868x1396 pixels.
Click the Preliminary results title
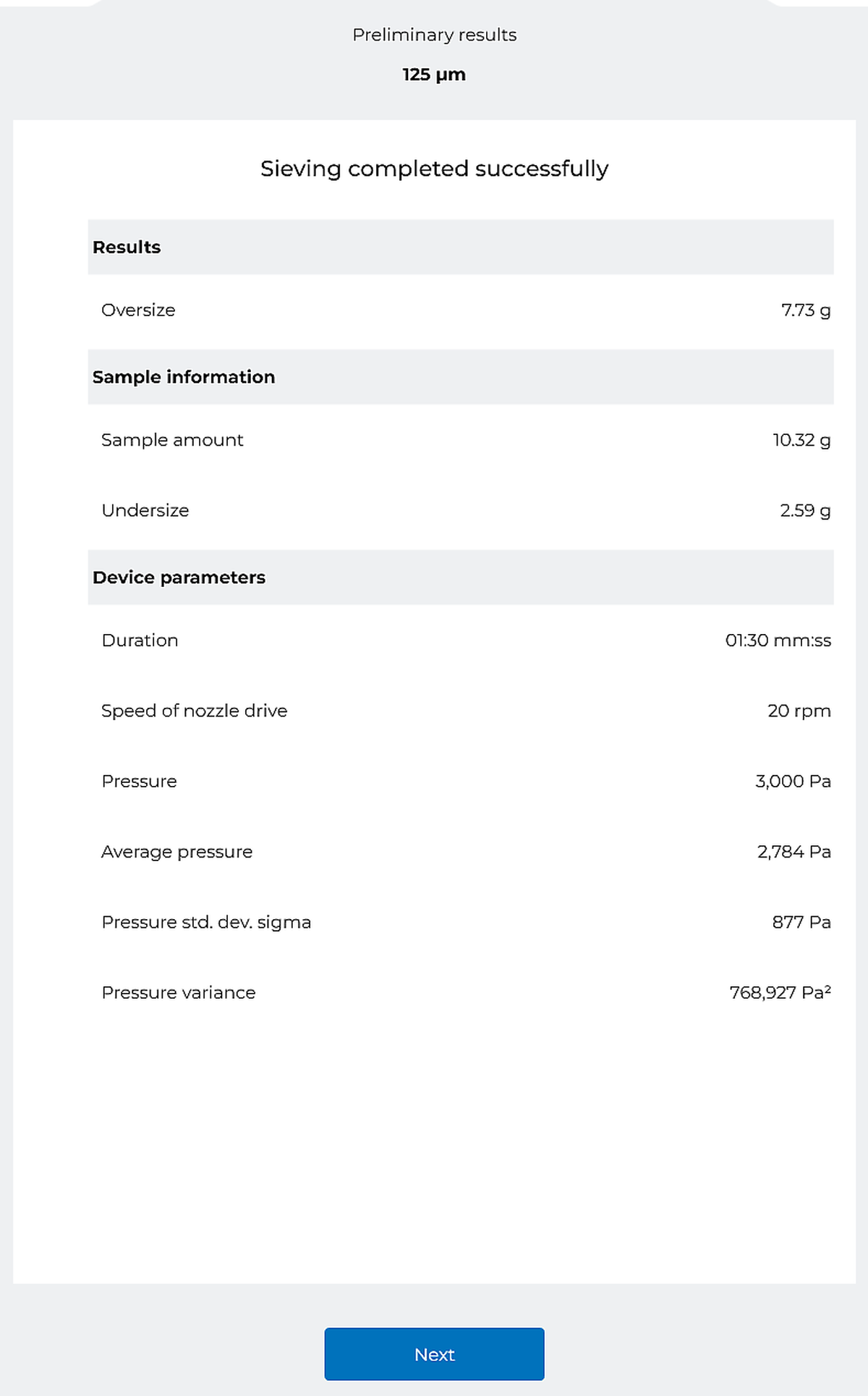(434, 35)
